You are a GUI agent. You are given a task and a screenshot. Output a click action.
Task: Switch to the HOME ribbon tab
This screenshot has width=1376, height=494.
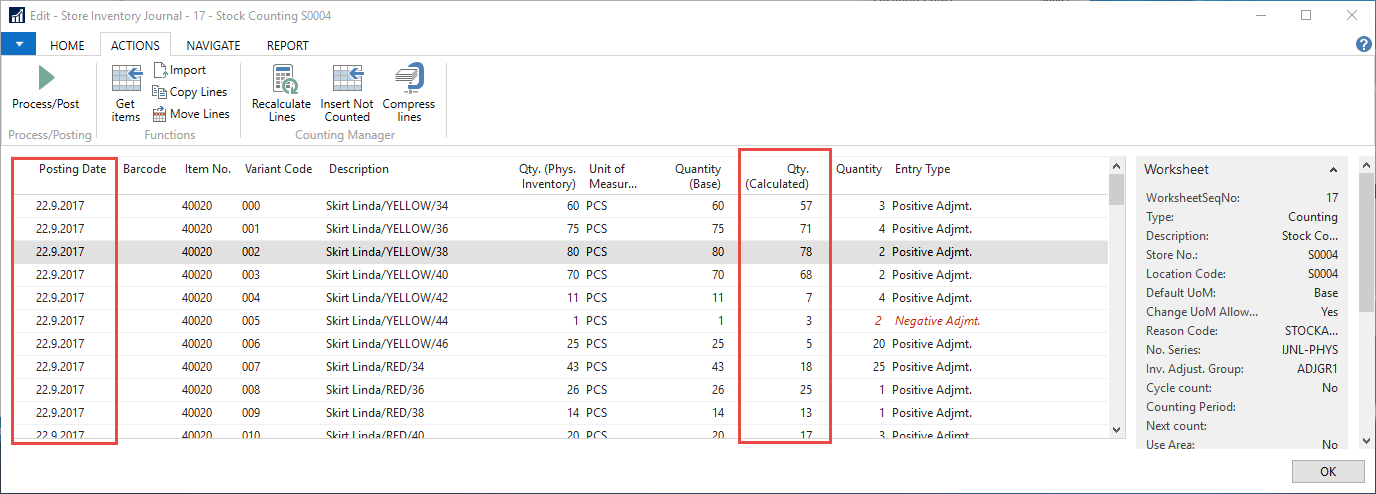(68, 45)
